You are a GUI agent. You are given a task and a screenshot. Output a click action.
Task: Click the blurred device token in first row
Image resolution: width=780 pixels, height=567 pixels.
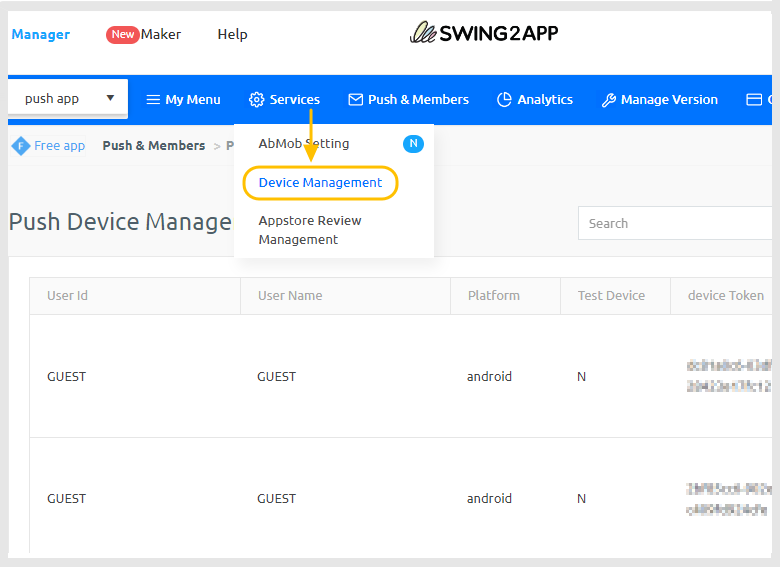point(729,376)
